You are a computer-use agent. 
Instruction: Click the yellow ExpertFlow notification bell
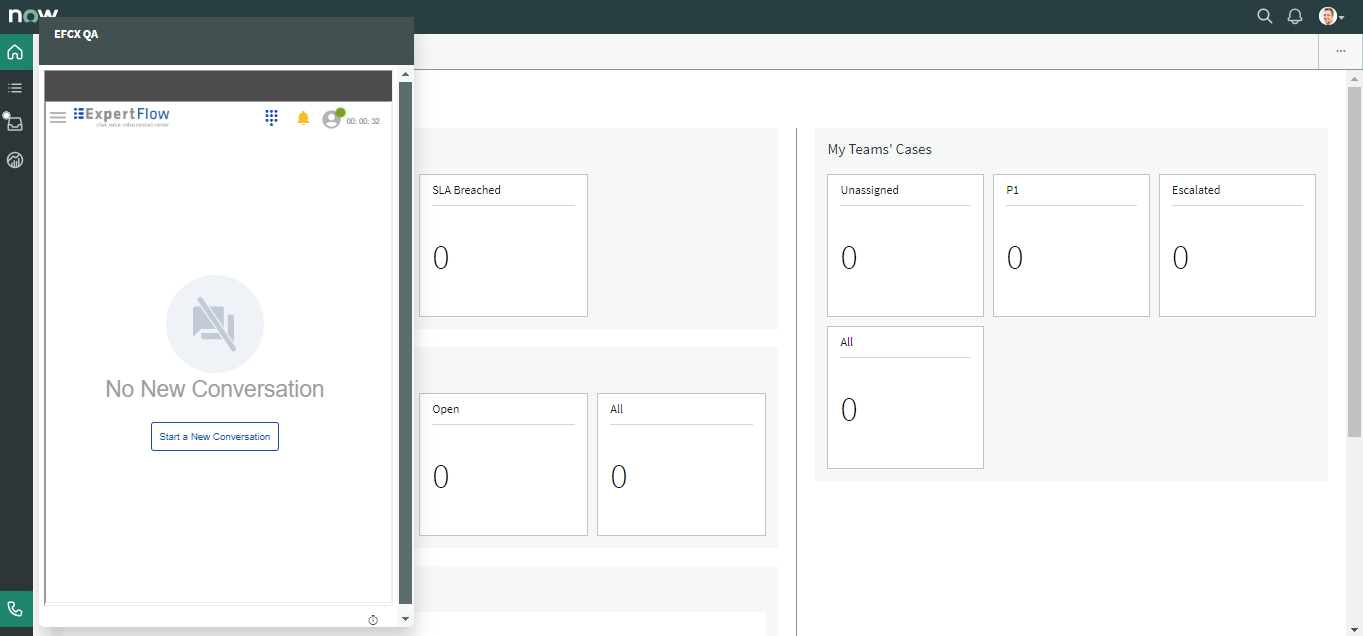click(x=304, y=118)
